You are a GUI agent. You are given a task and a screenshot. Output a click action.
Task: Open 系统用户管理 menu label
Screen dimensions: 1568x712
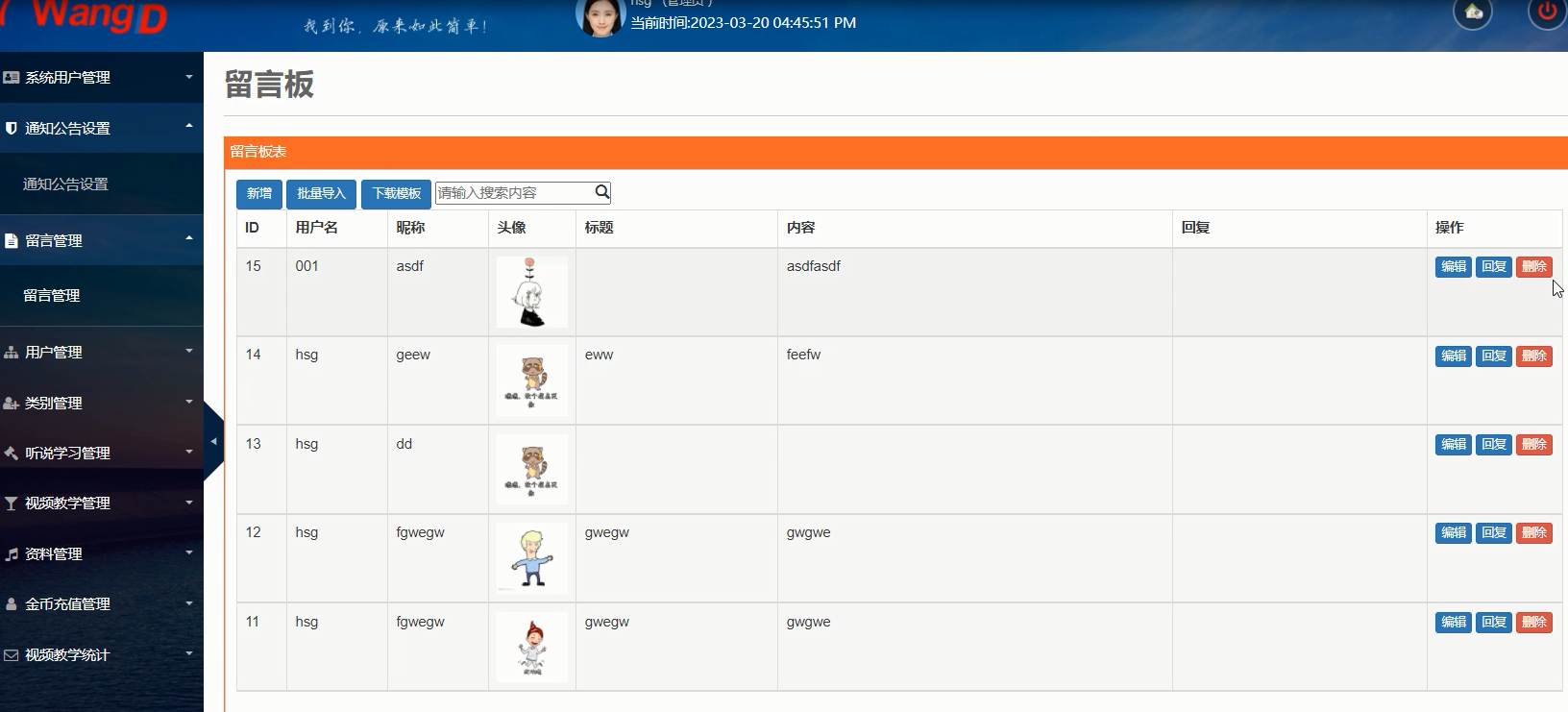coord(67,77)
